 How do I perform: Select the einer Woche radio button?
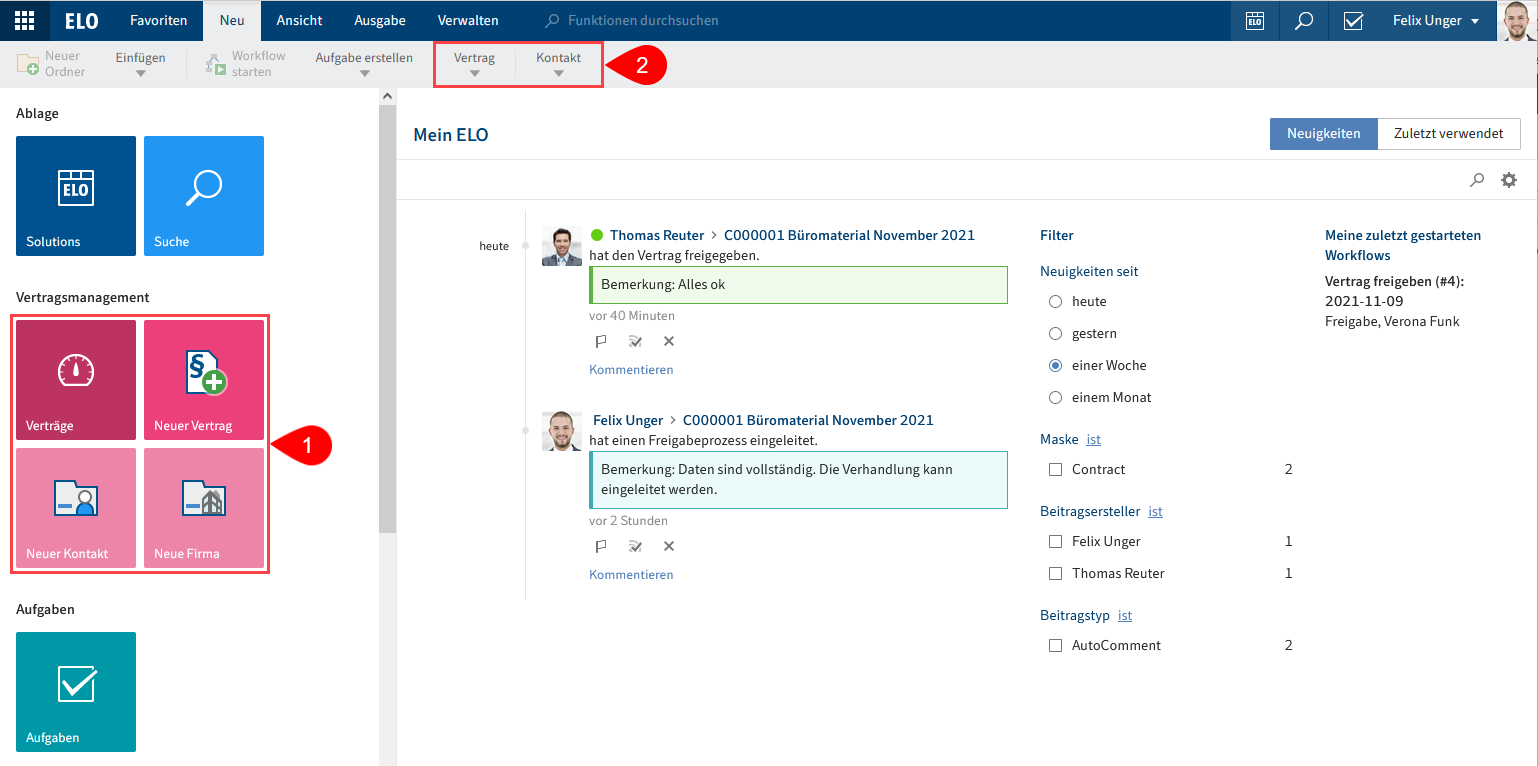tap(1055, 365)
